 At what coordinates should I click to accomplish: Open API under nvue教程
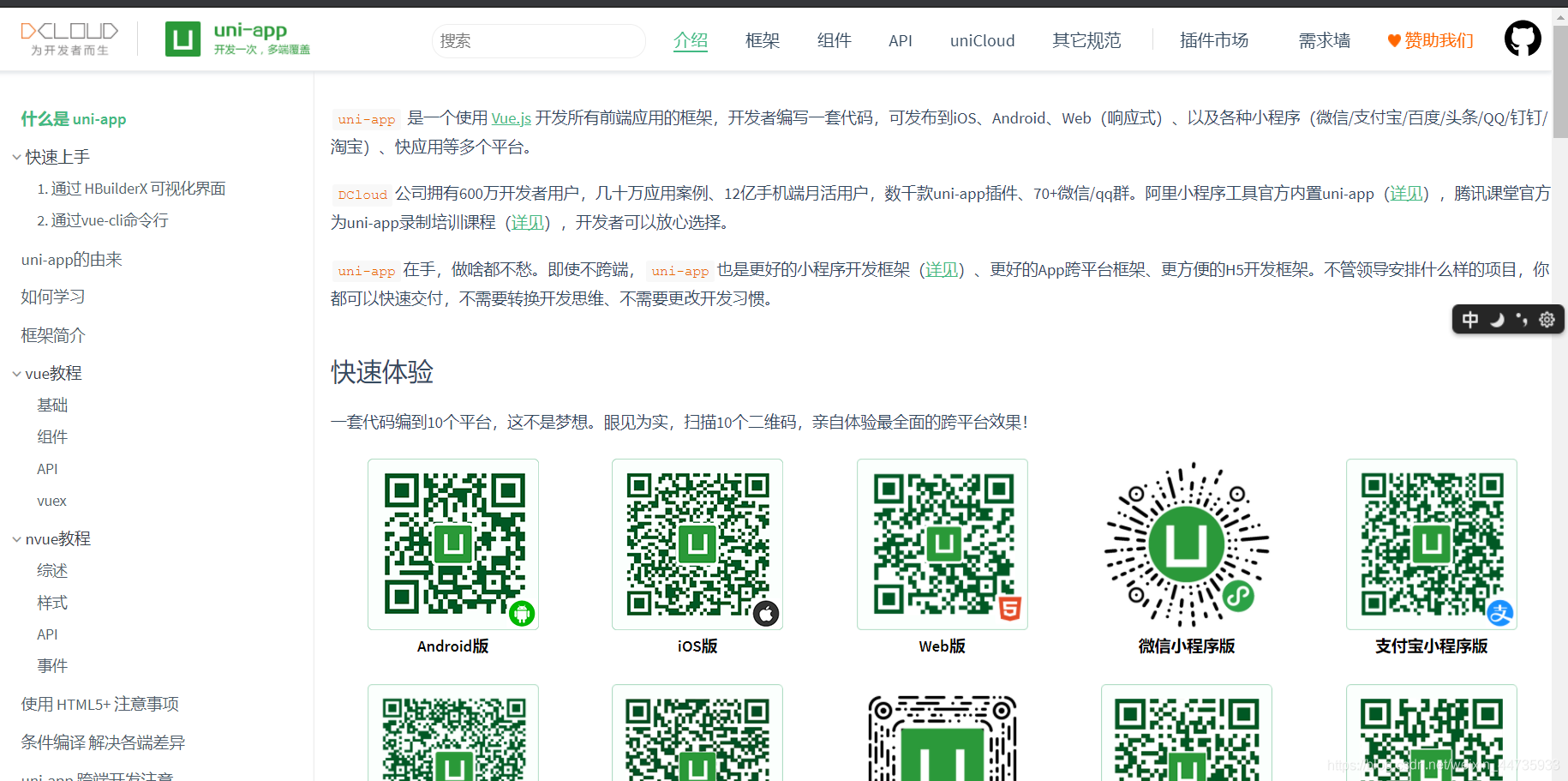(47, 634)
